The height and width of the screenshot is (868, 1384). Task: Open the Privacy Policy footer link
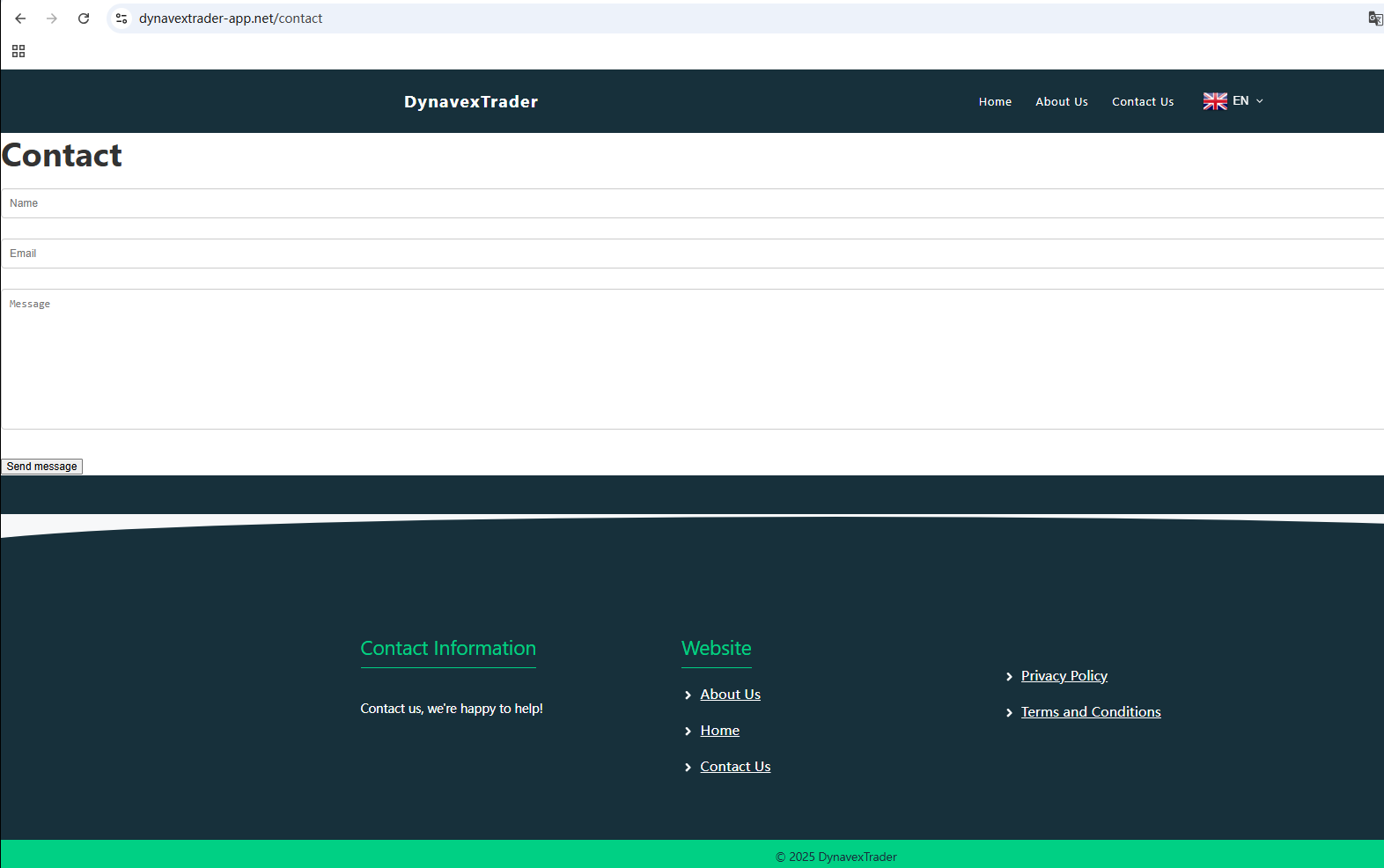[1064, 676]
